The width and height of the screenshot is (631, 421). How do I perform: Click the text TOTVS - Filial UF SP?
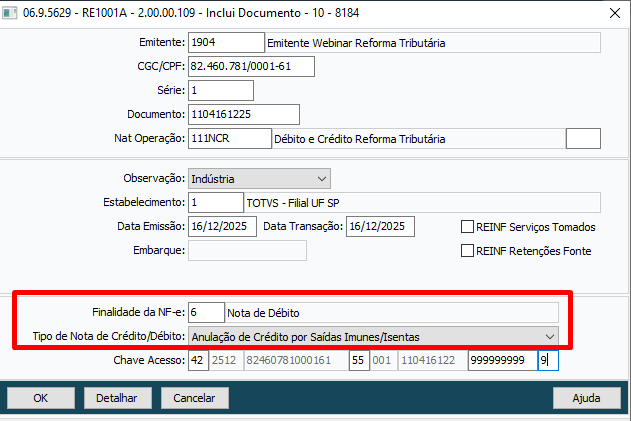pyautogui.click(x=293, y=203)
